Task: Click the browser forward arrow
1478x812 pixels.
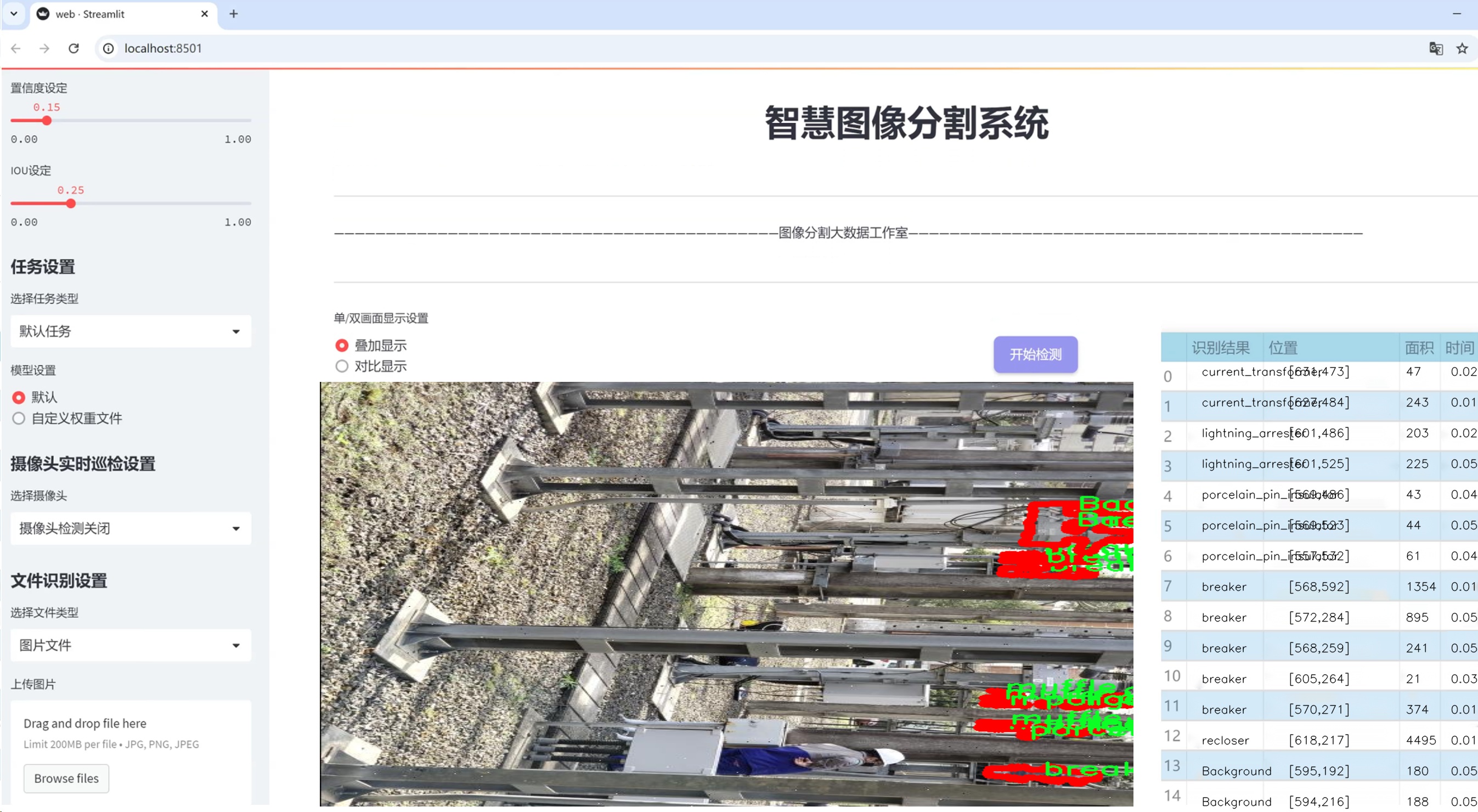Action: [x=44, y=48]
